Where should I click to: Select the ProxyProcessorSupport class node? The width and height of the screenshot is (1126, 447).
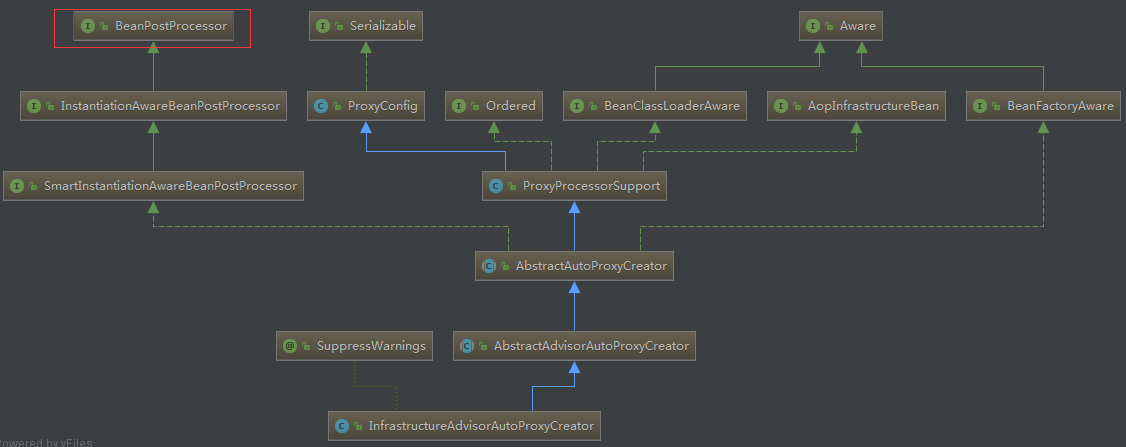(x=574, y=185)
